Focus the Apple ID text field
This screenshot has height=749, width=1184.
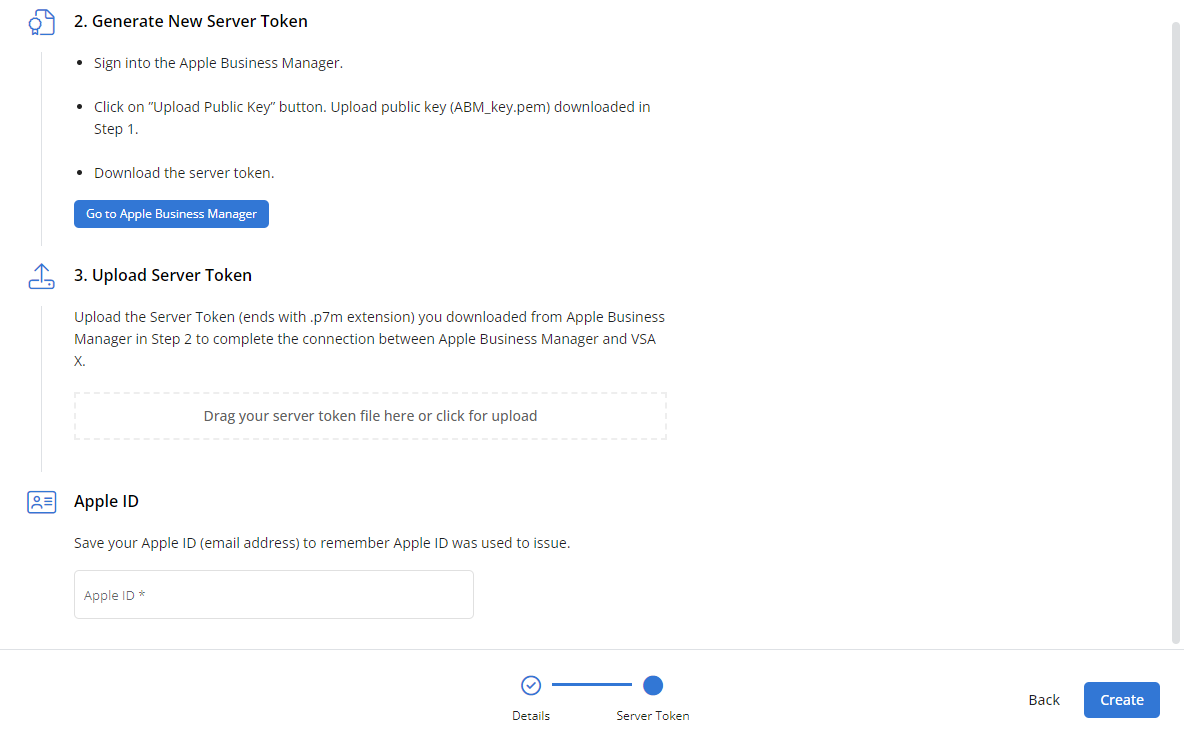point(273,595)
